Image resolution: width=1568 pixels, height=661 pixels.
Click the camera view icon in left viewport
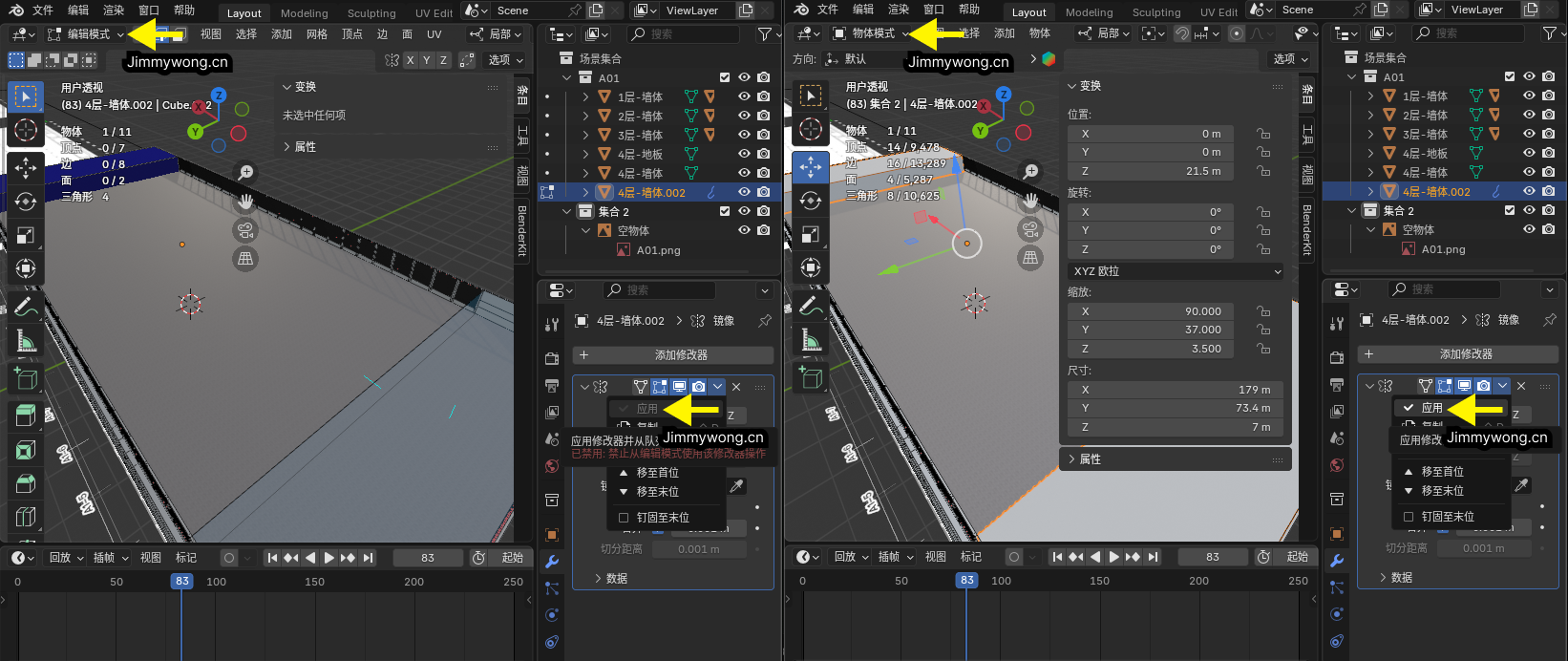(x=245, y=230)
